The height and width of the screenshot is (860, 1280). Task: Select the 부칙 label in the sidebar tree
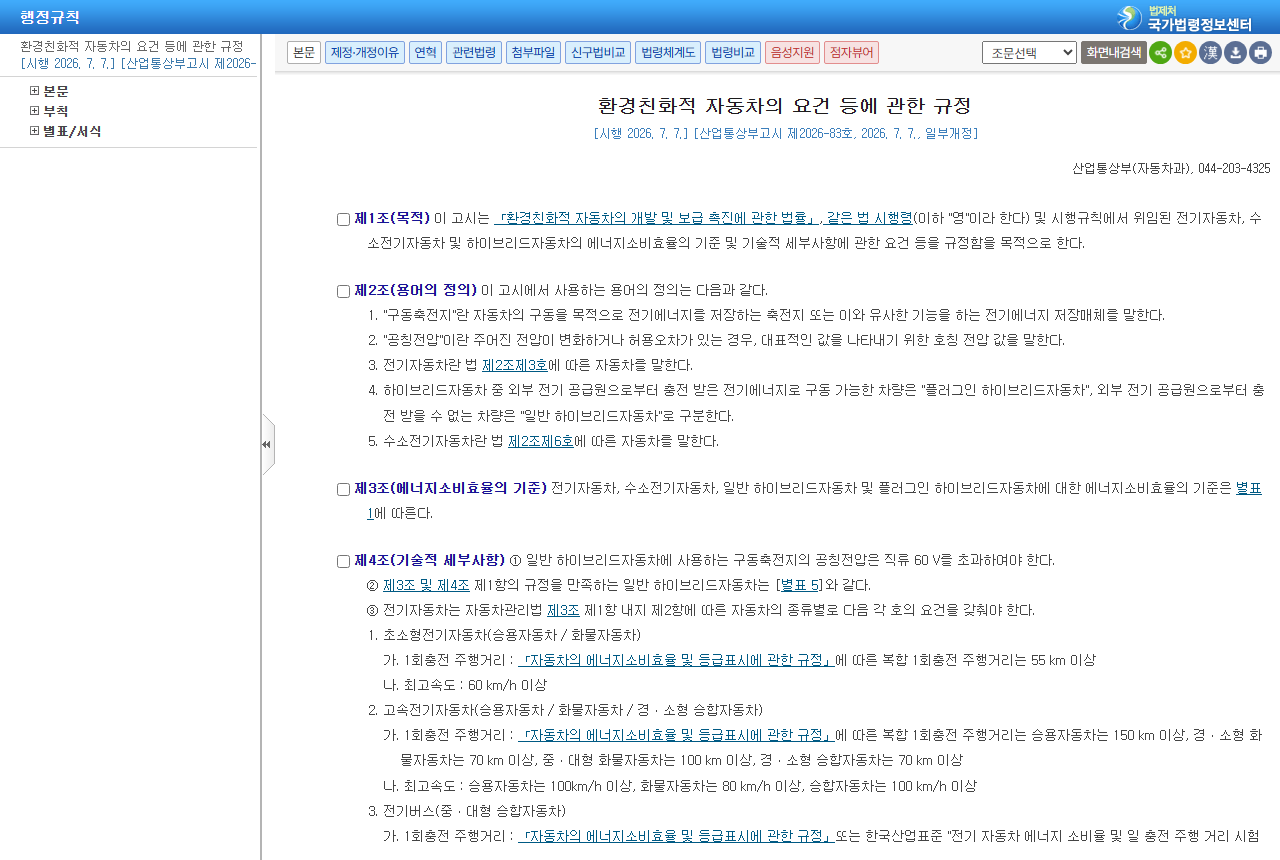click(x=56, y=111)
